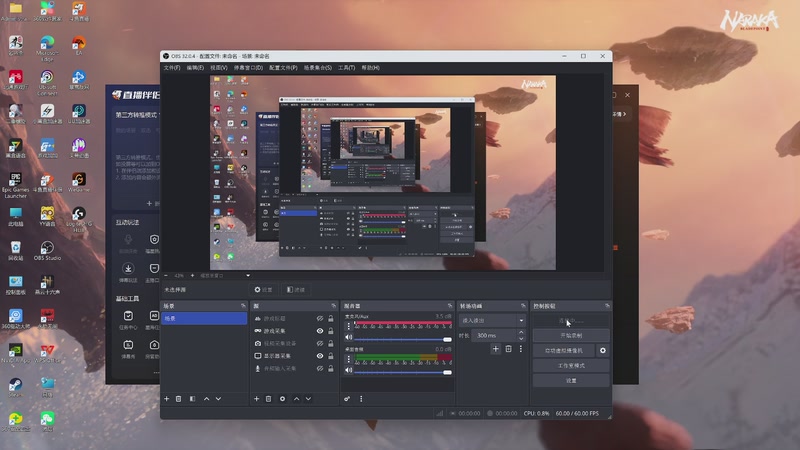Move source up in Sources panel
Image resolution: width=800 pixels, height=450 pixels.
point(296,398)
